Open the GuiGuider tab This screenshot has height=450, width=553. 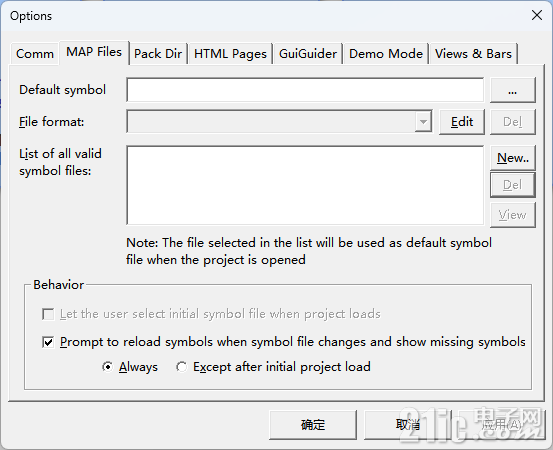(308, 54)
